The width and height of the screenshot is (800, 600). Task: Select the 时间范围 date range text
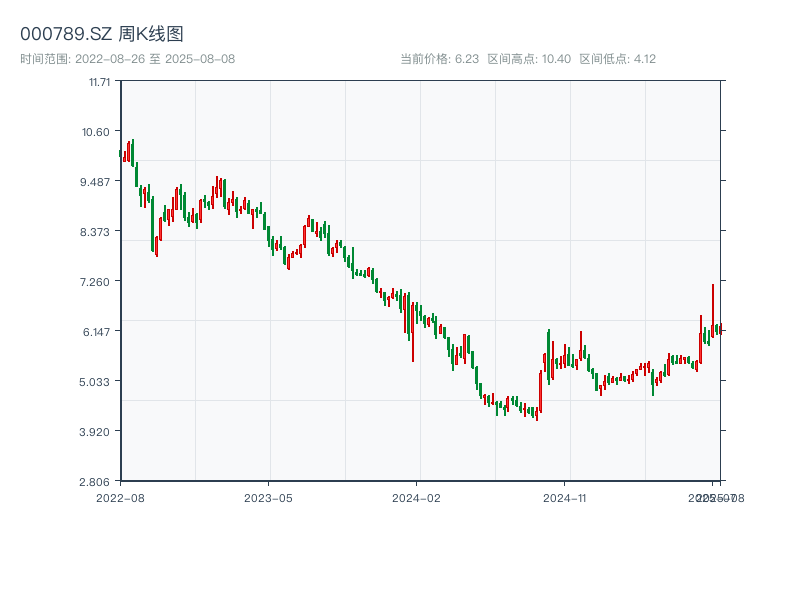click(128, 59)
